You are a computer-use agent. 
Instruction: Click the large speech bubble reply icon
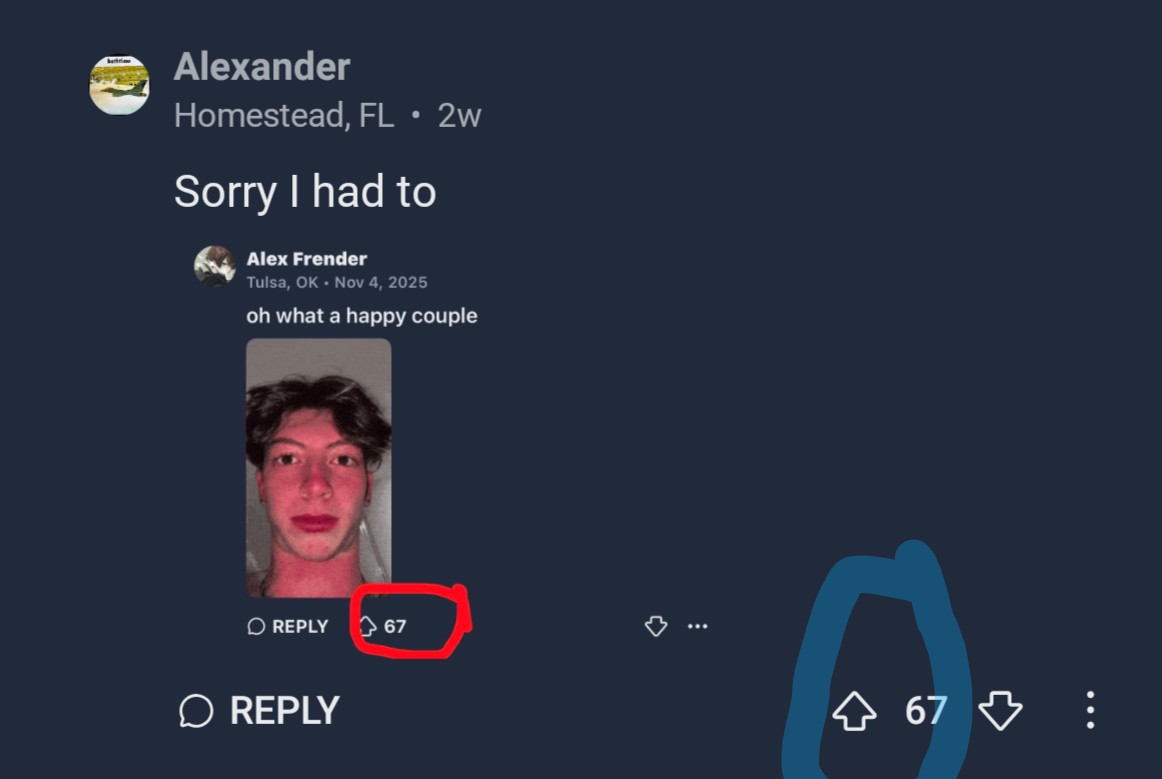196,711
